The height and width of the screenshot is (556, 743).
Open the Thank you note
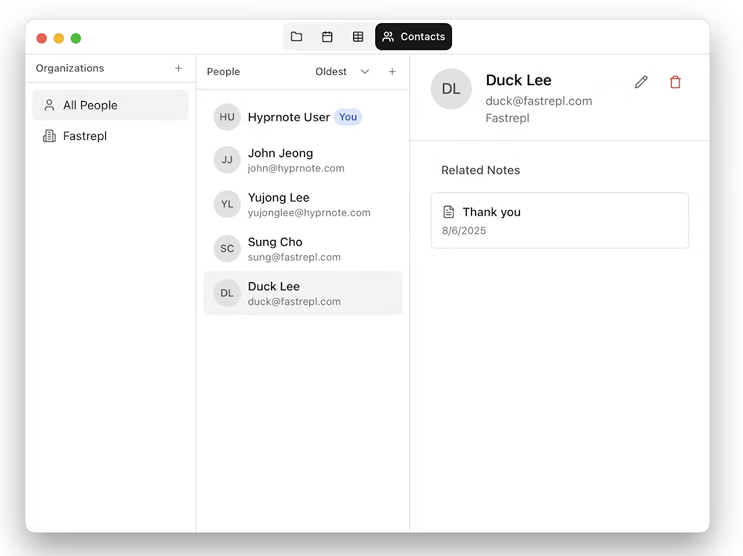tap(559, 220)
